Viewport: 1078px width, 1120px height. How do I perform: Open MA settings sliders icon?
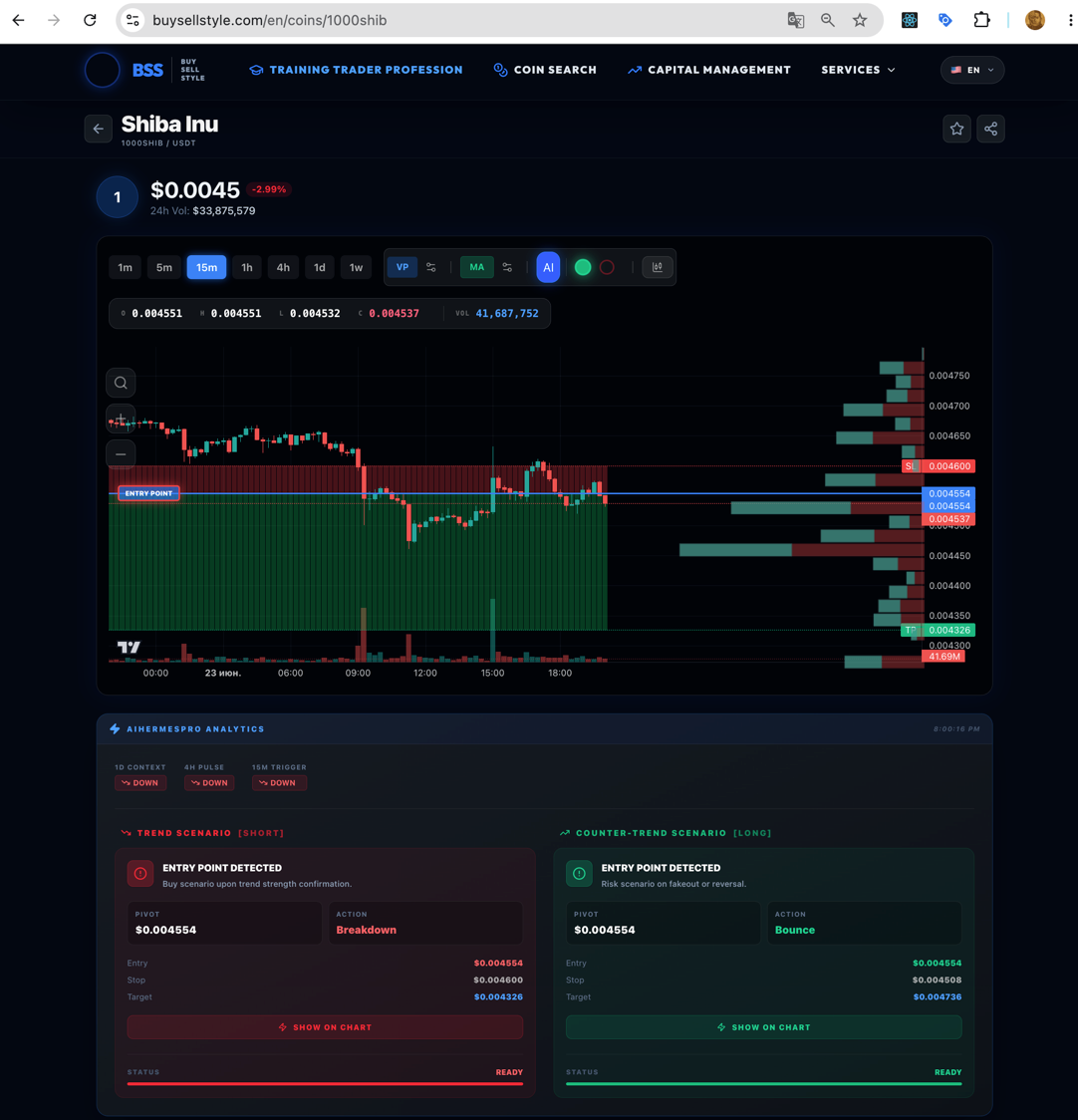coord(507,267)
